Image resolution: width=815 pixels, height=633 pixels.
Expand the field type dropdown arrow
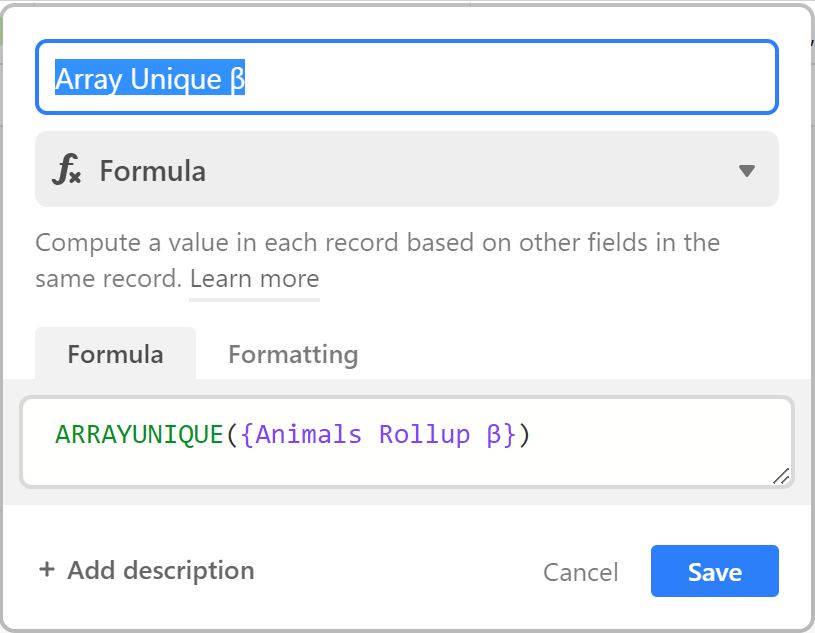(746, 170)
